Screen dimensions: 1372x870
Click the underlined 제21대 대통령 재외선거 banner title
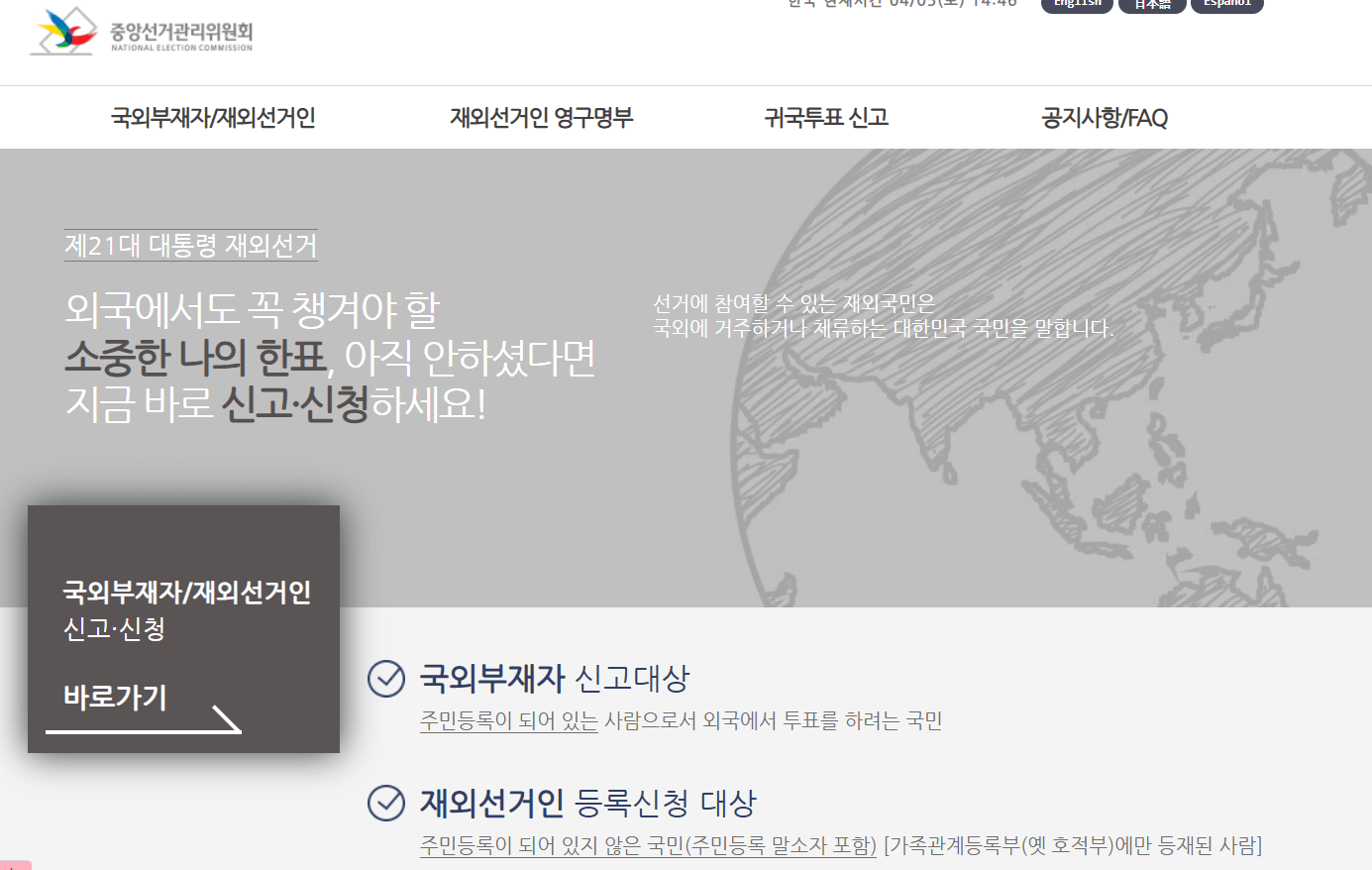(x=190, y=246)
